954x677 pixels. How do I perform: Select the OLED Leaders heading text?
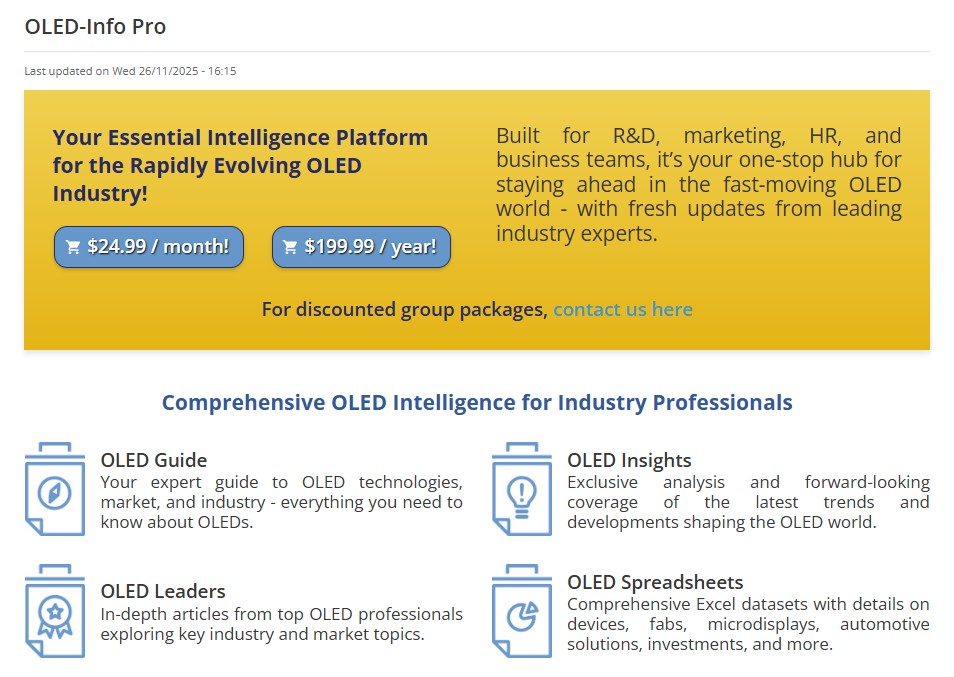pyautogui.click(x=161, y=591)
